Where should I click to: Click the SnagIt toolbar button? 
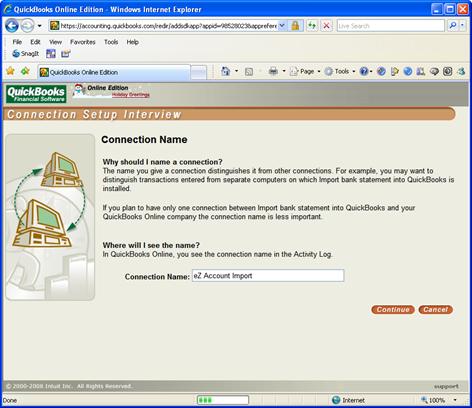tap(26, 53)
